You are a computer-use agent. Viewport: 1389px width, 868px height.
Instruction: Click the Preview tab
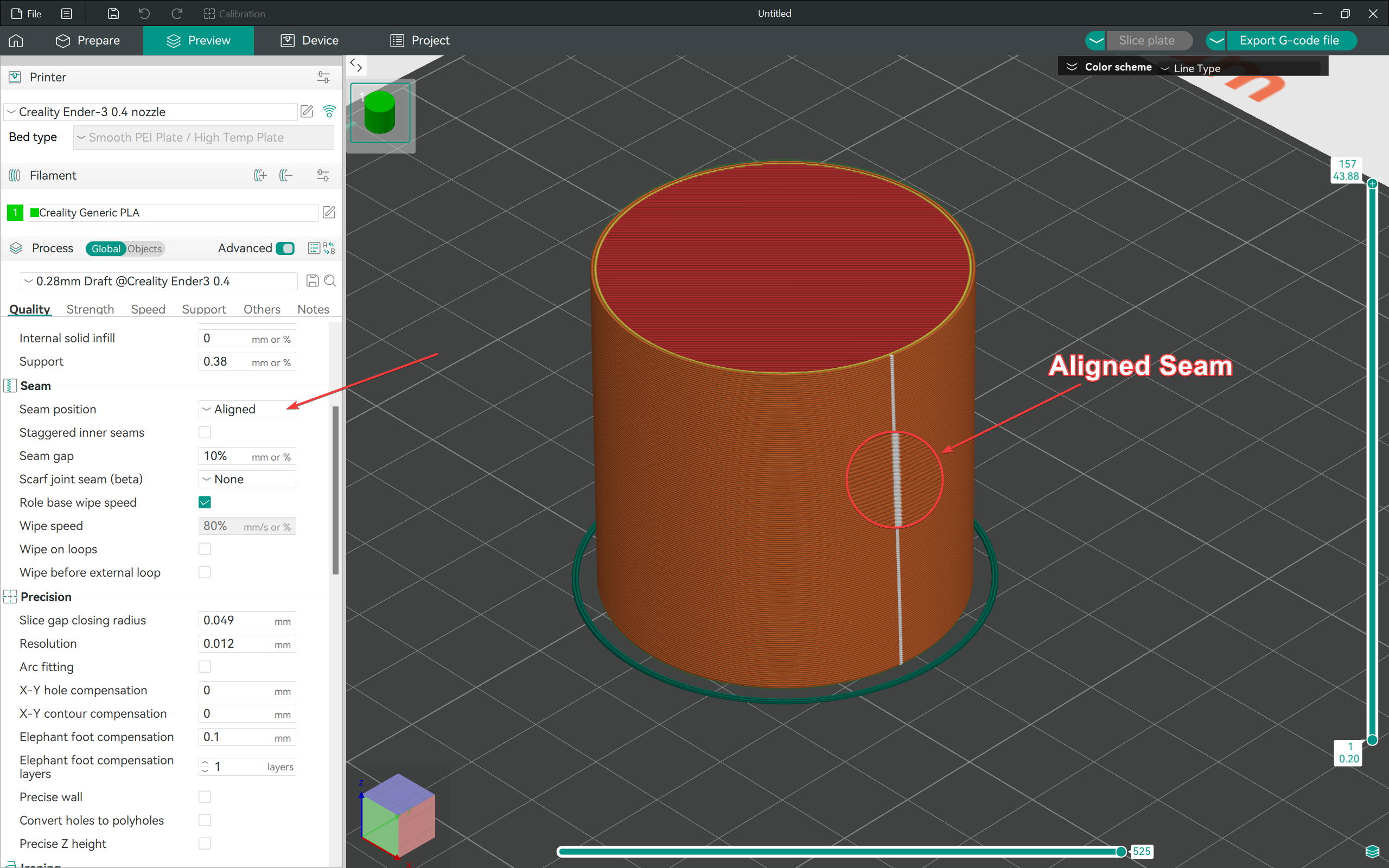click(x=200, y=40)
